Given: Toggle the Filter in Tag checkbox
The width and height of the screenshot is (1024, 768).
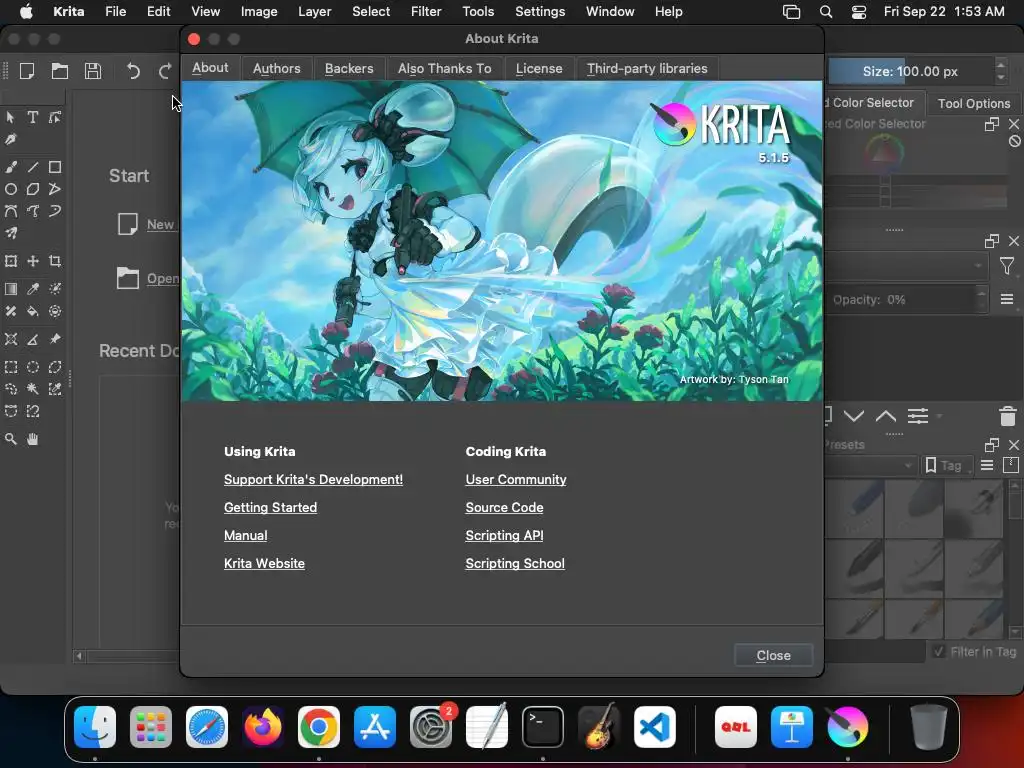Looking at the screenshot, I should (939, 652).
